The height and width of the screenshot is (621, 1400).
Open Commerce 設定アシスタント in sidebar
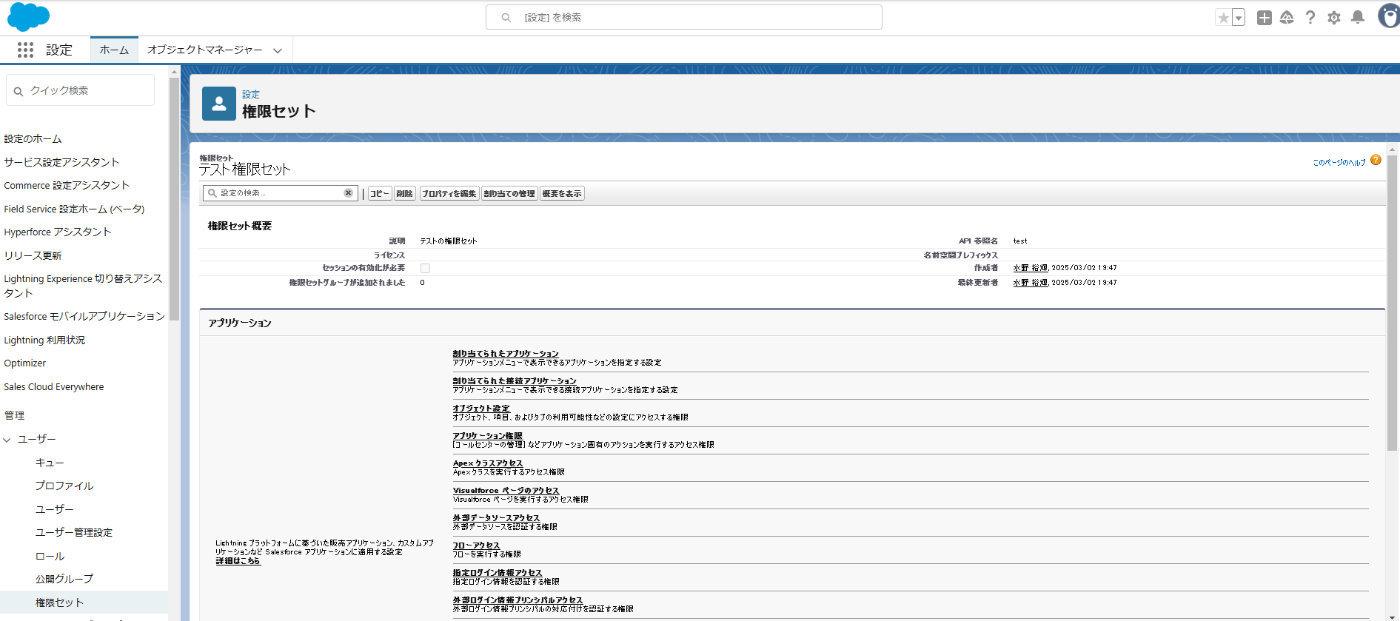click(x=67, y=185)
